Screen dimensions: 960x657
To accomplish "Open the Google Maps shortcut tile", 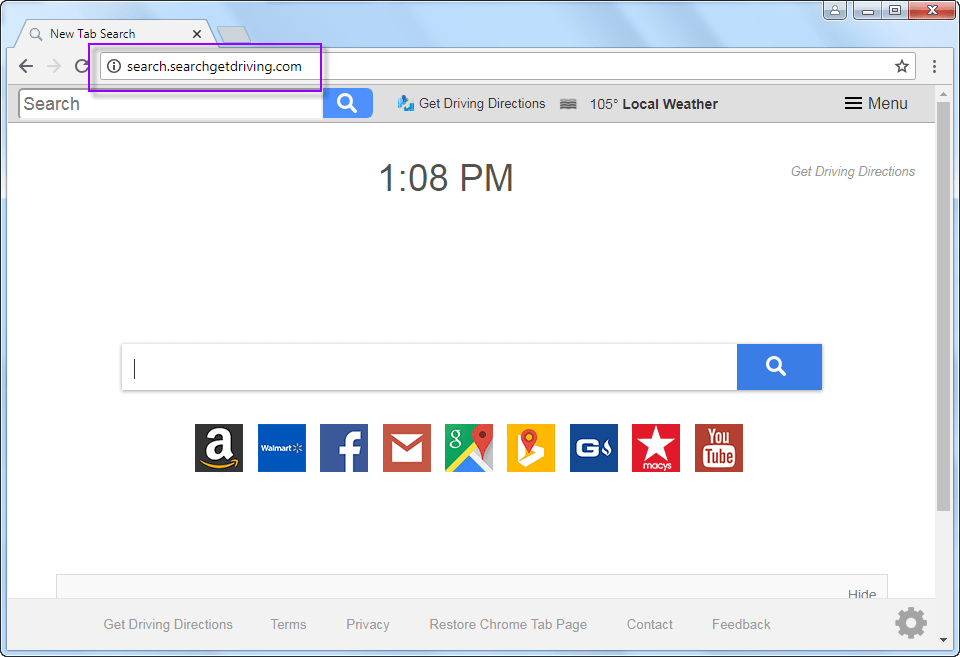I will pos(469,448).
